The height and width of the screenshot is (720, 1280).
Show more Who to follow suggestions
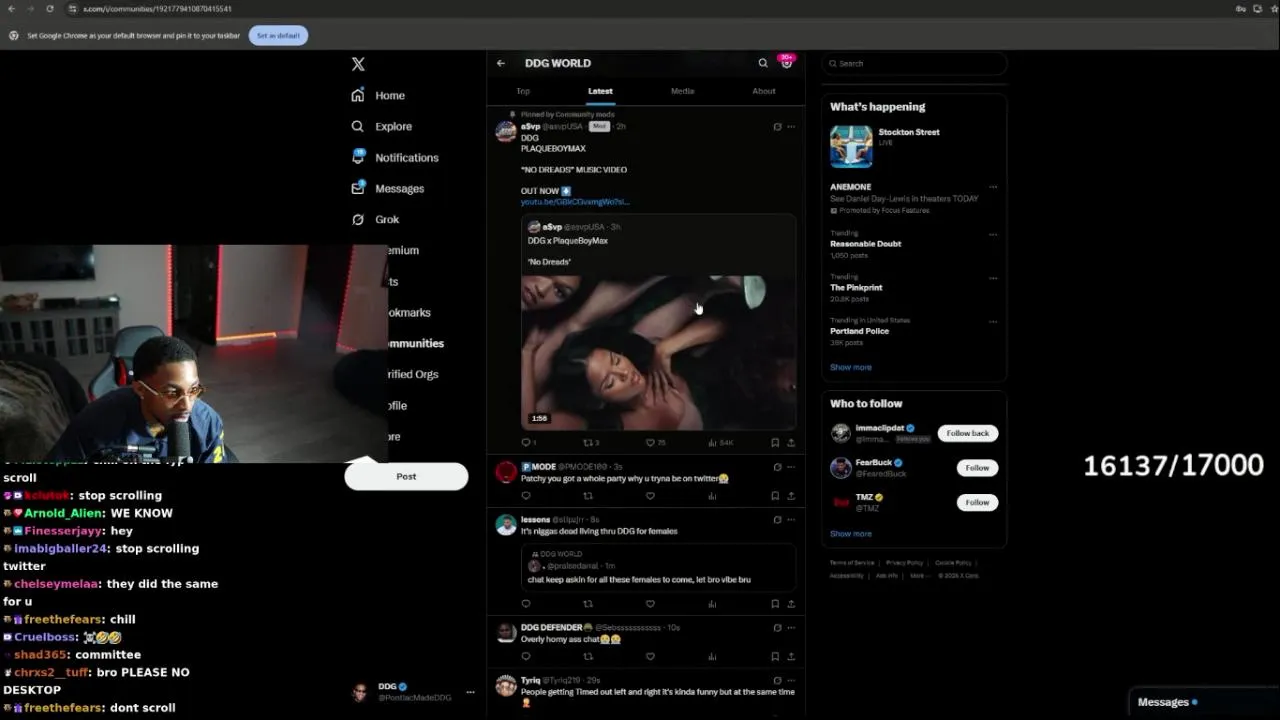click(x=851, y=534)
